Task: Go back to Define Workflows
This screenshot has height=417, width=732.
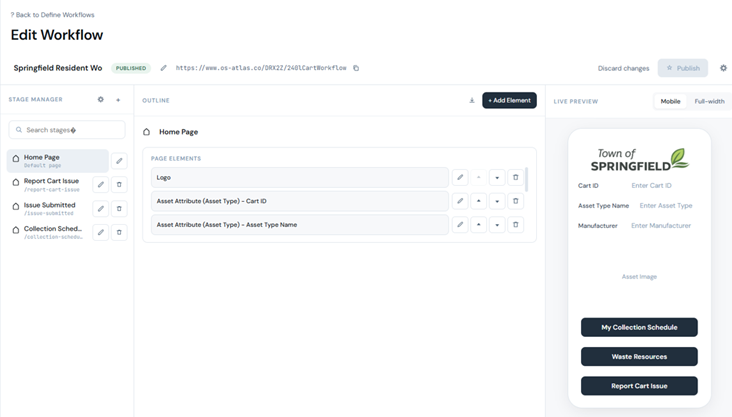Action: 52,15
